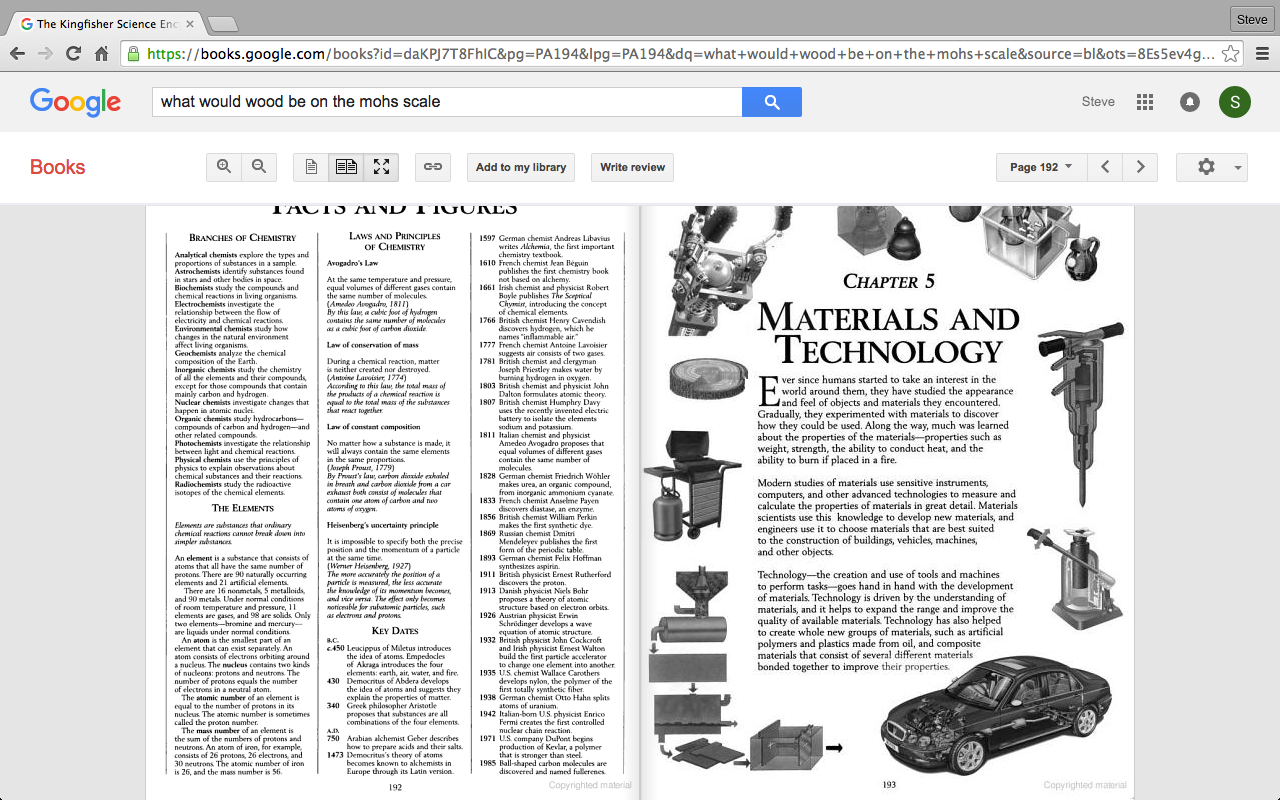Click the blue search magnifier button
This screenshot has width=1280, height=800.
click(771, 102)
